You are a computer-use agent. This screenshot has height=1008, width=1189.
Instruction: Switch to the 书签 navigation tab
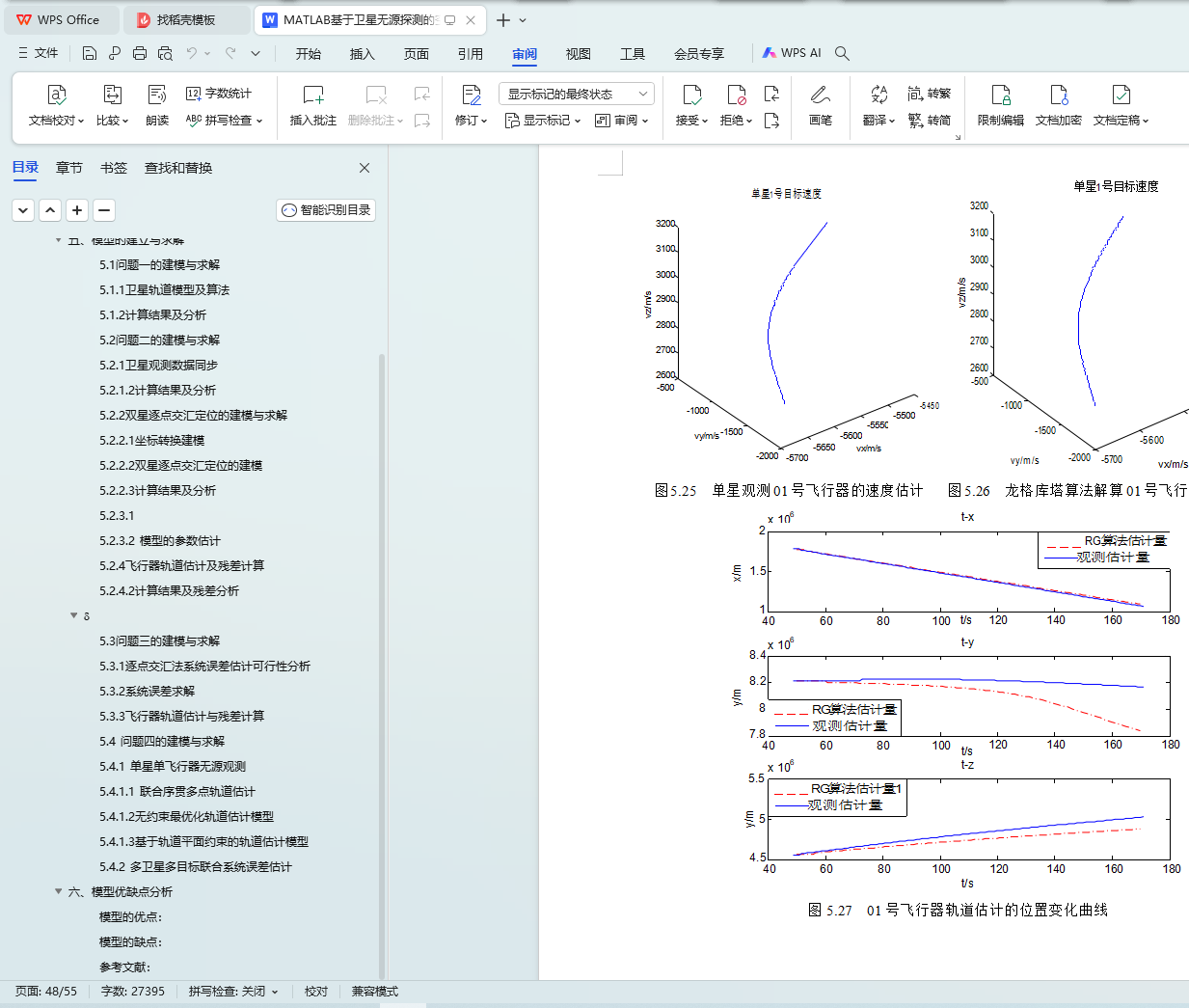114,168
